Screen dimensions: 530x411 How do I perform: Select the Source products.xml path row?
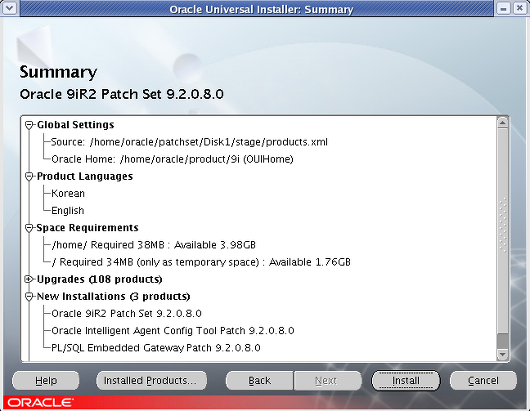pyautogui.click(x=189, y=142)
